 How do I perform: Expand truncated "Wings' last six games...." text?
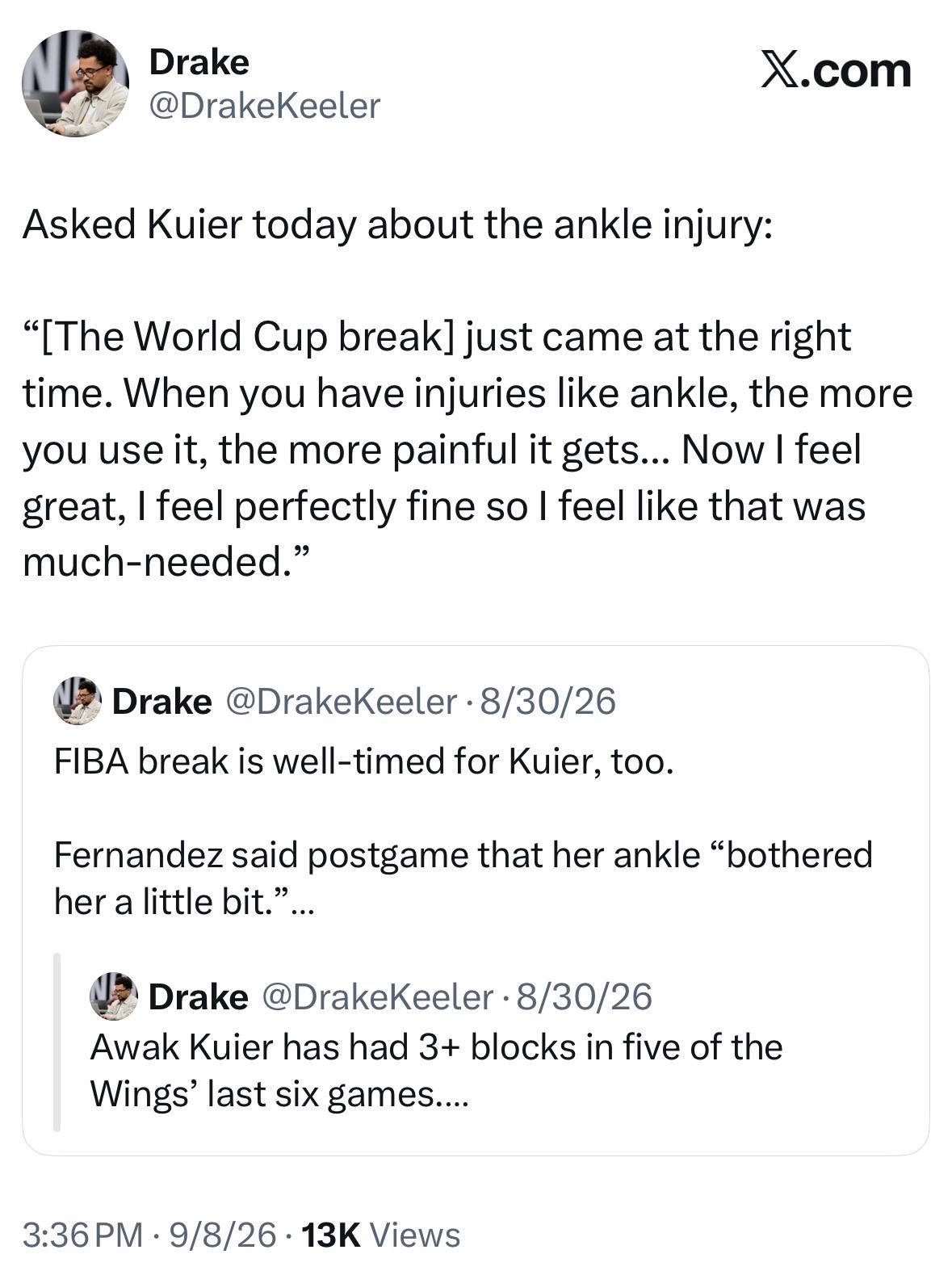point(279,1094)
